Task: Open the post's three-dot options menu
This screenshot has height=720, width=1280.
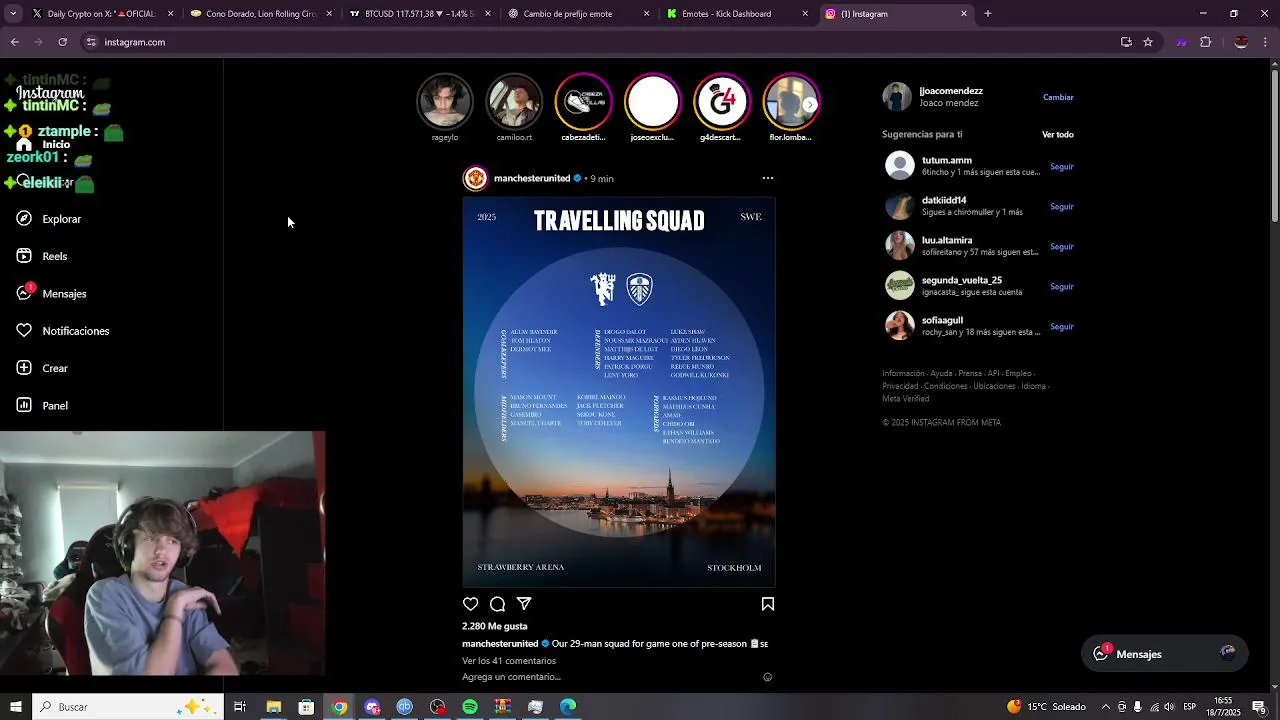Action: 768,178
